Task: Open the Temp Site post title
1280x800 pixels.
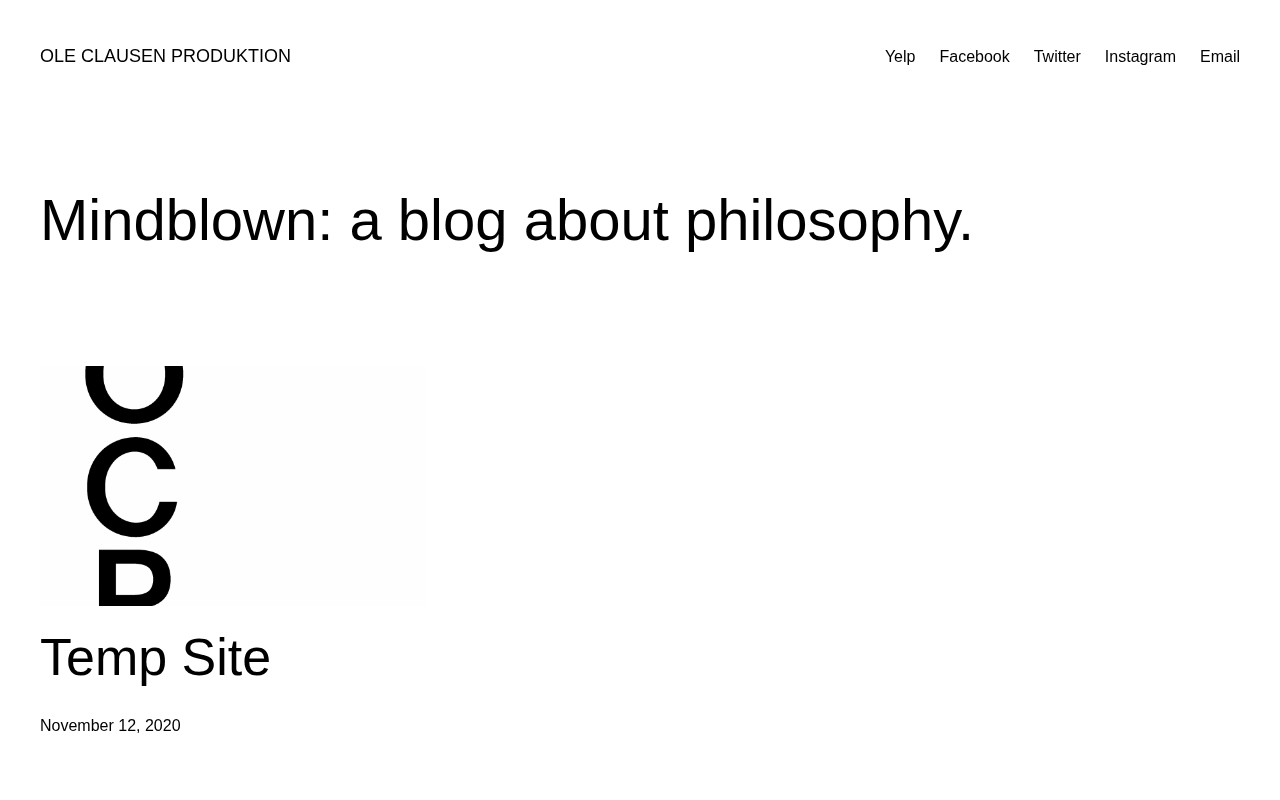Action: coord(155,657)
